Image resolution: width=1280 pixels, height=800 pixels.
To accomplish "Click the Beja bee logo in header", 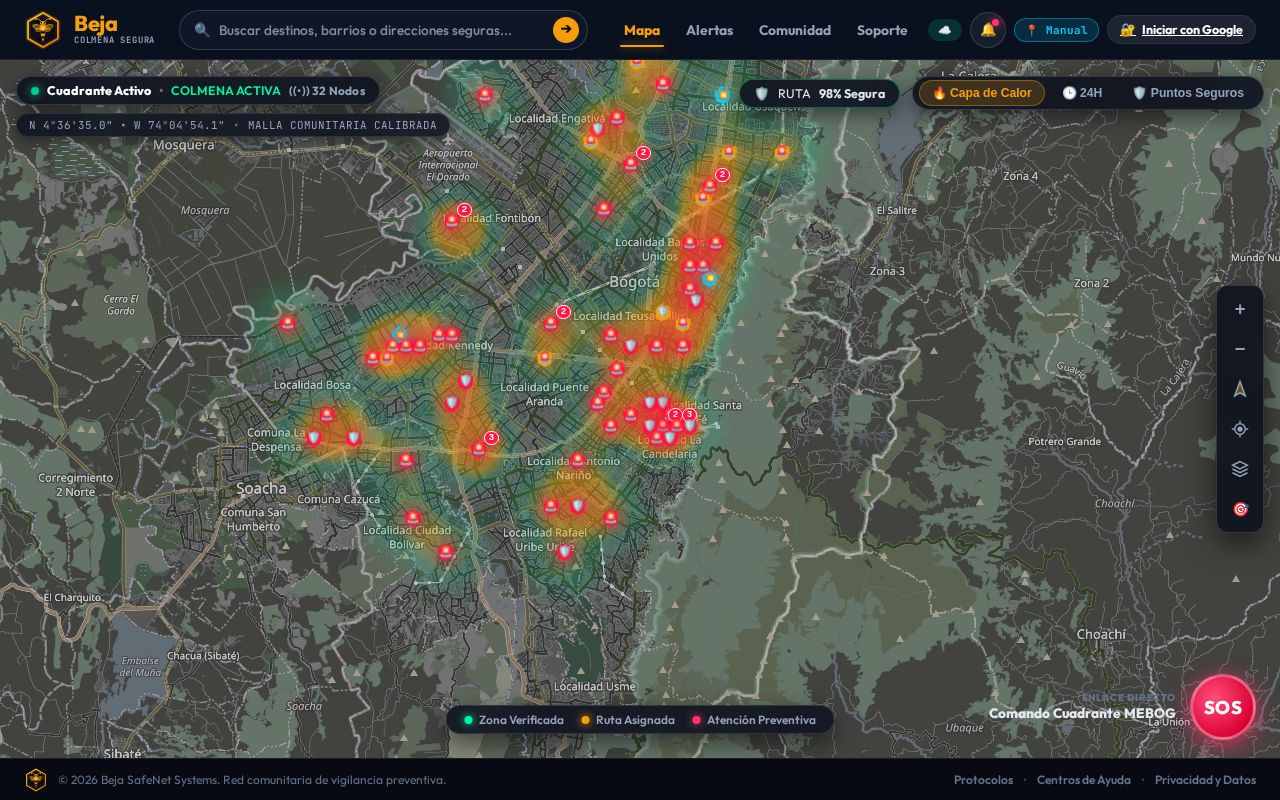I will (x=42, y=30).
